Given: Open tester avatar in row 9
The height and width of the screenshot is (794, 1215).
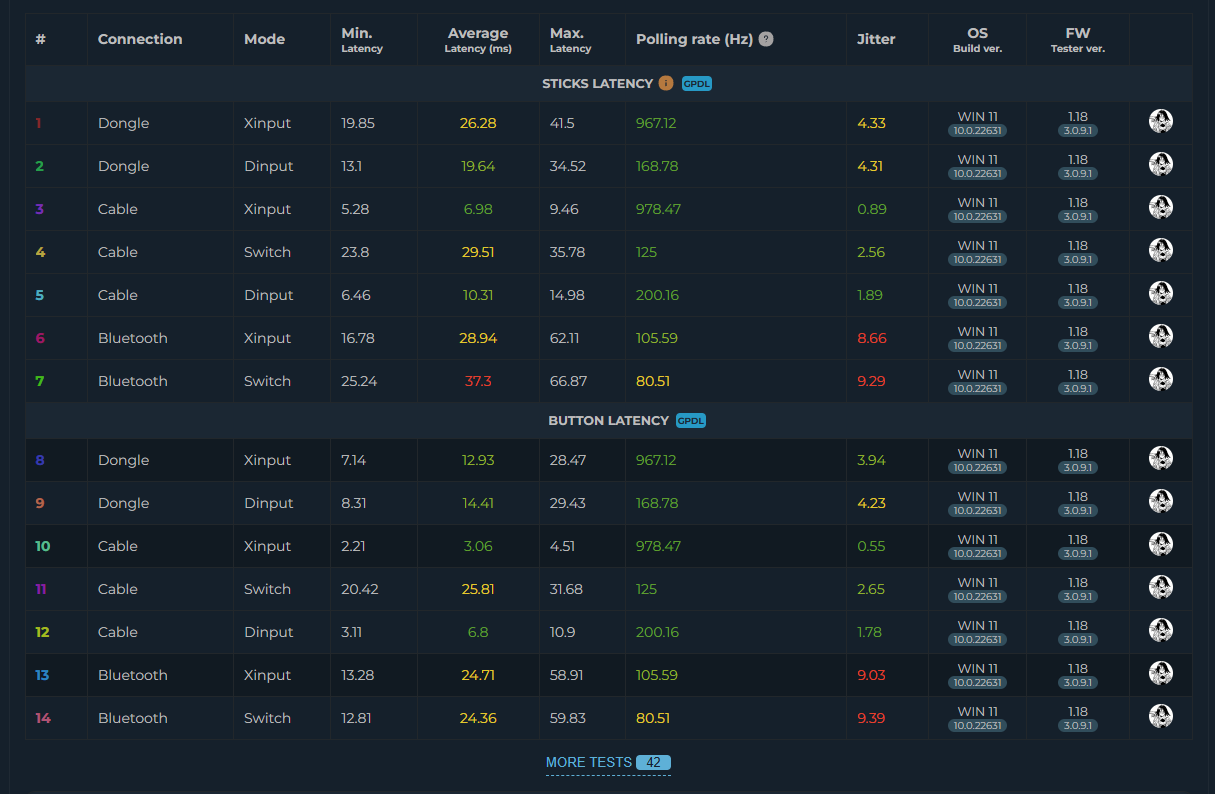Looking at the screenshot, I should (1161, 502).
